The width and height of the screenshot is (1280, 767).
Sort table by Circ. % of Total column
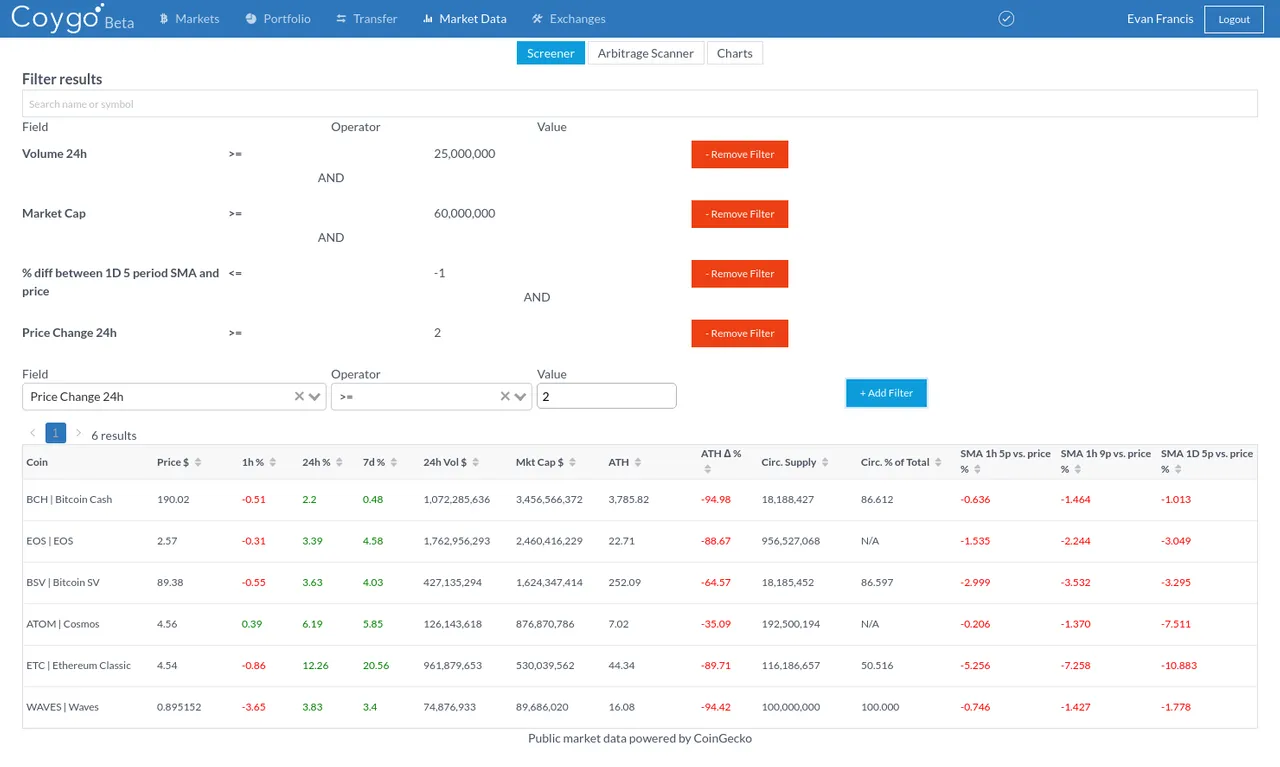point(938,462)
